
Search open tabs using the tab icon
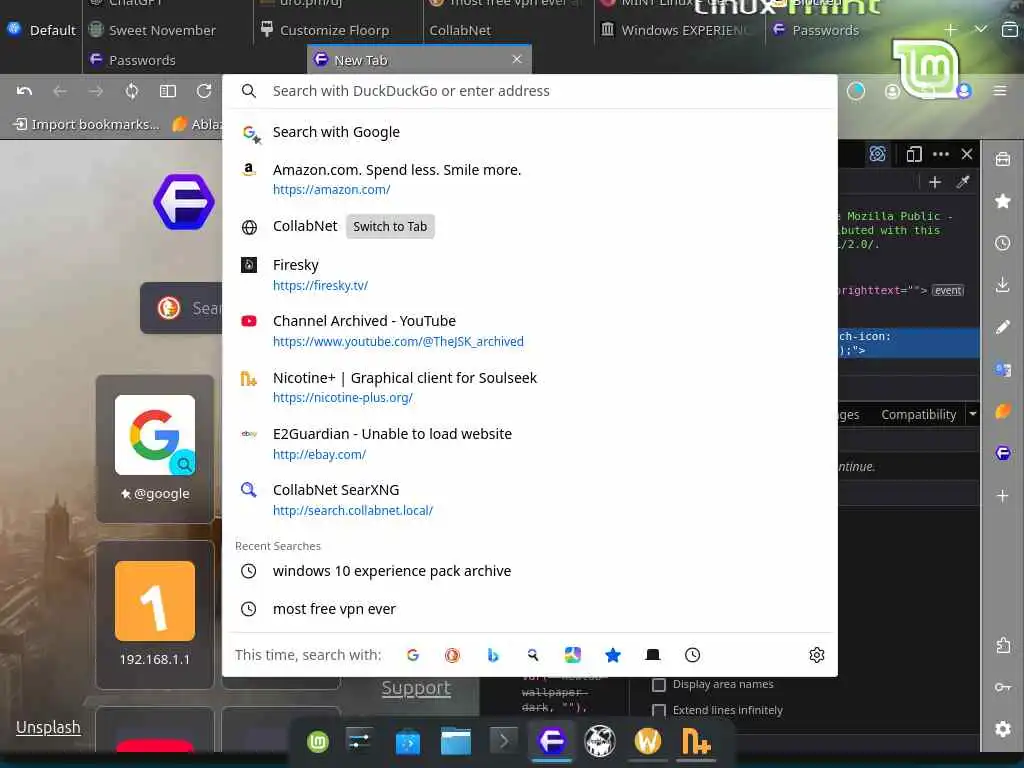click(652, 655)
